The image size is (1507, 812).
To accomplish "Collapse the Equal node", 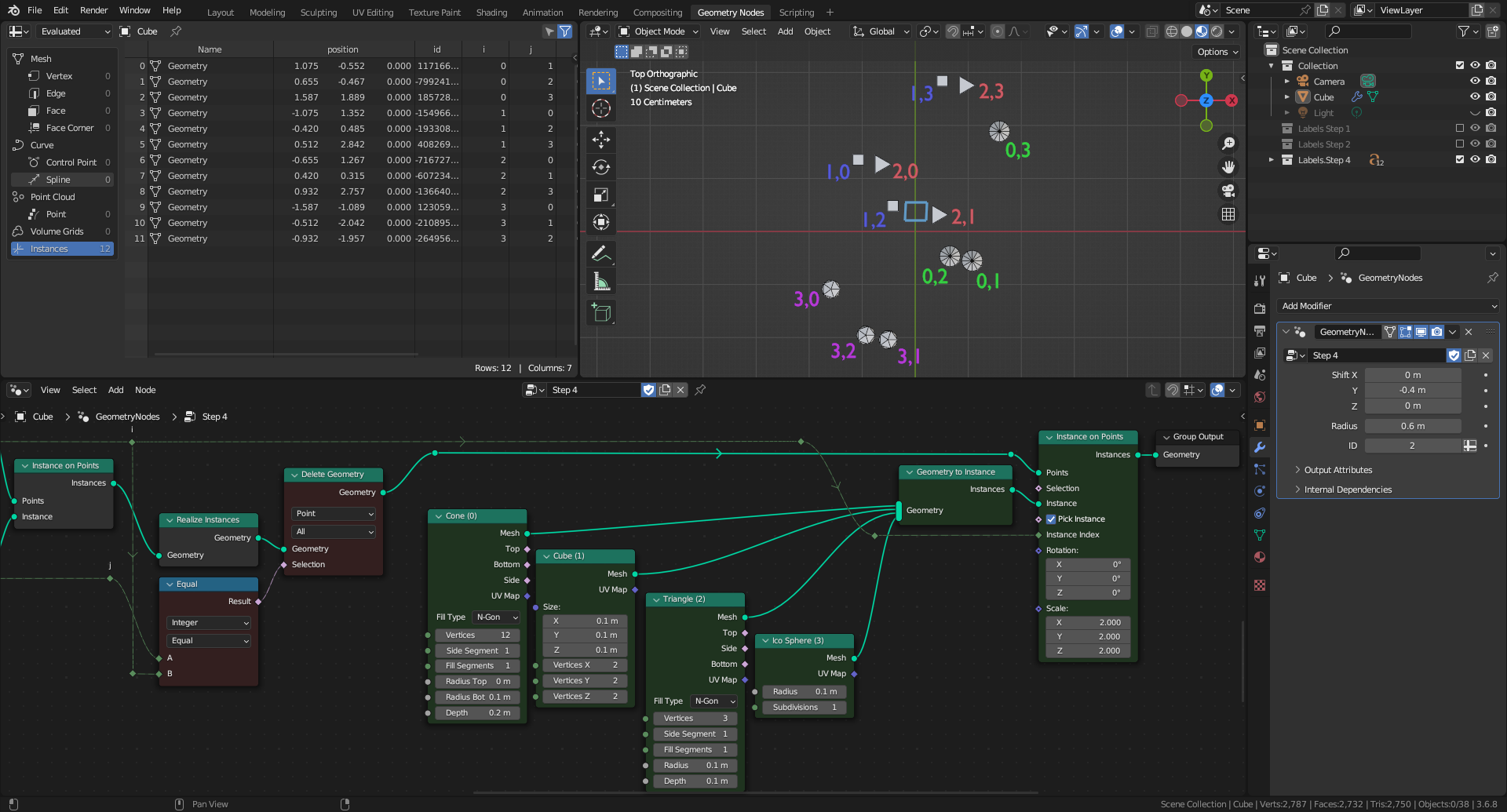I will (x=170, y=584).
